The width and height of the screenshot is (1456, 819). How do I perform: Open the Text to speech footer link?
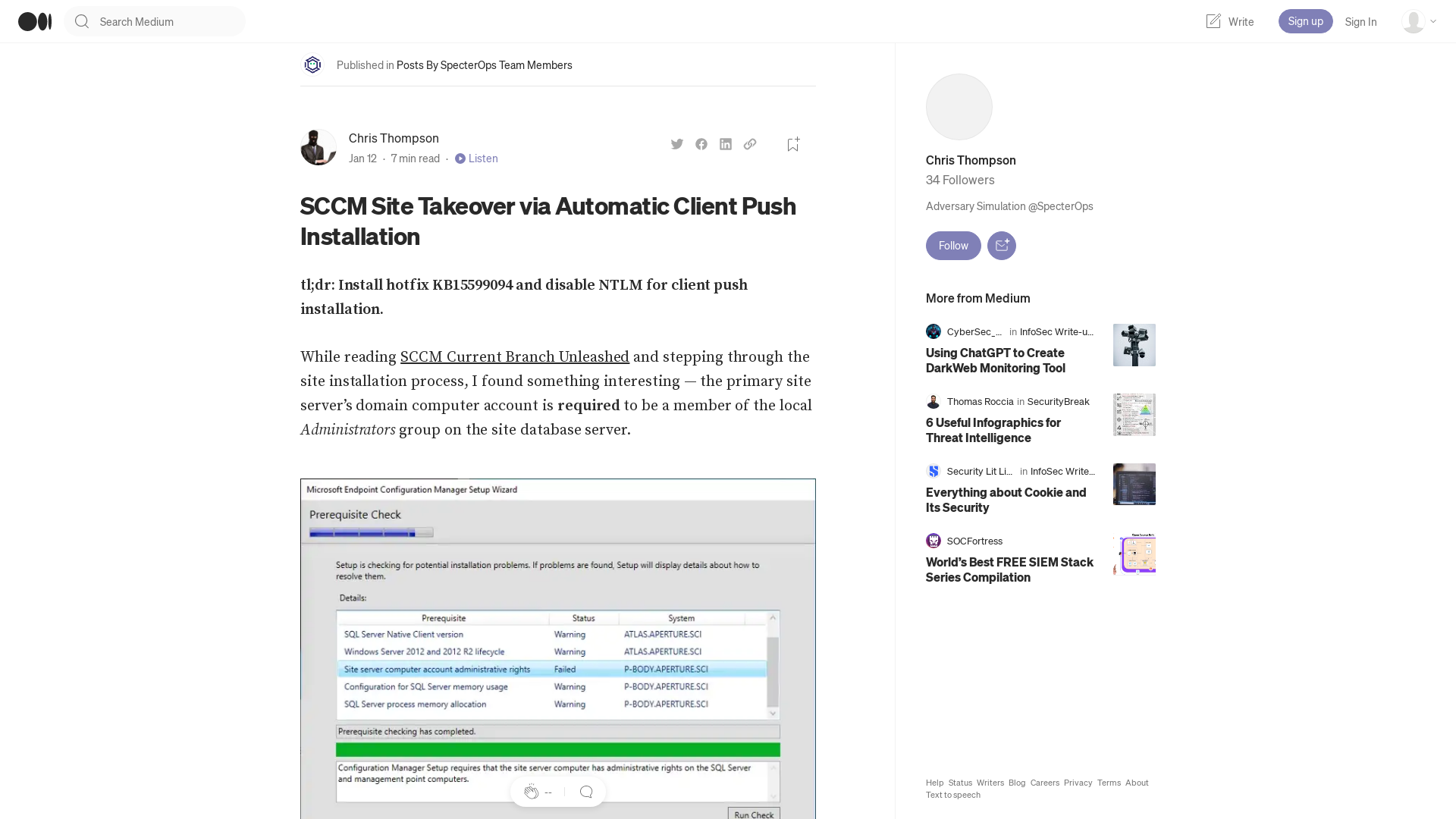coord(953,795)
